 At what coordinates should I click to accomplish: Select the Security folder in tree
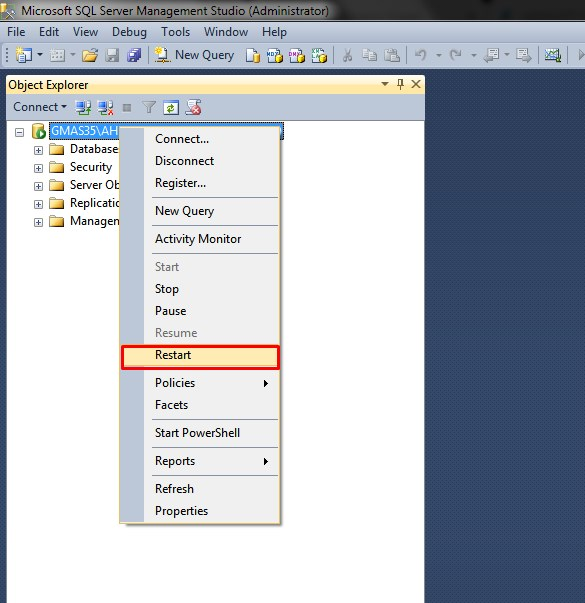91,167
